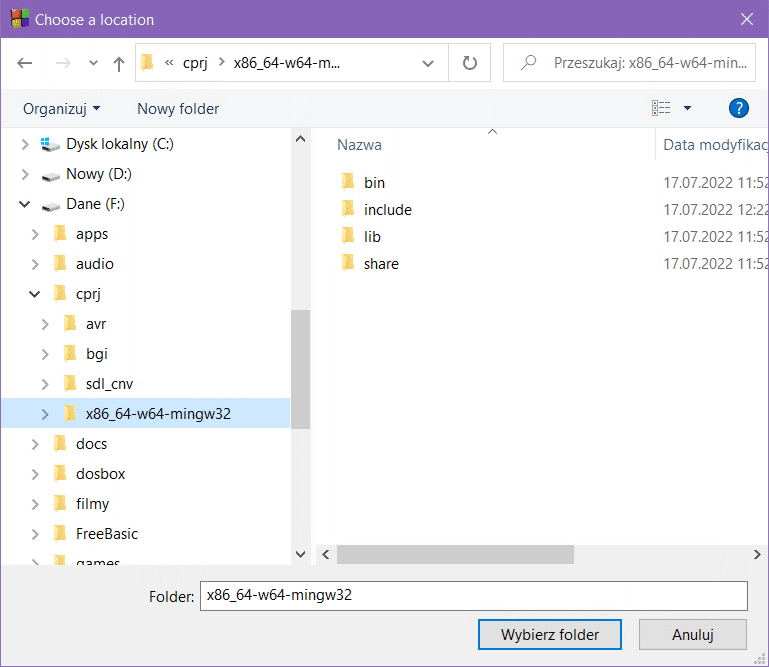
Task: Select the include folder
Action: coord(387,210)
